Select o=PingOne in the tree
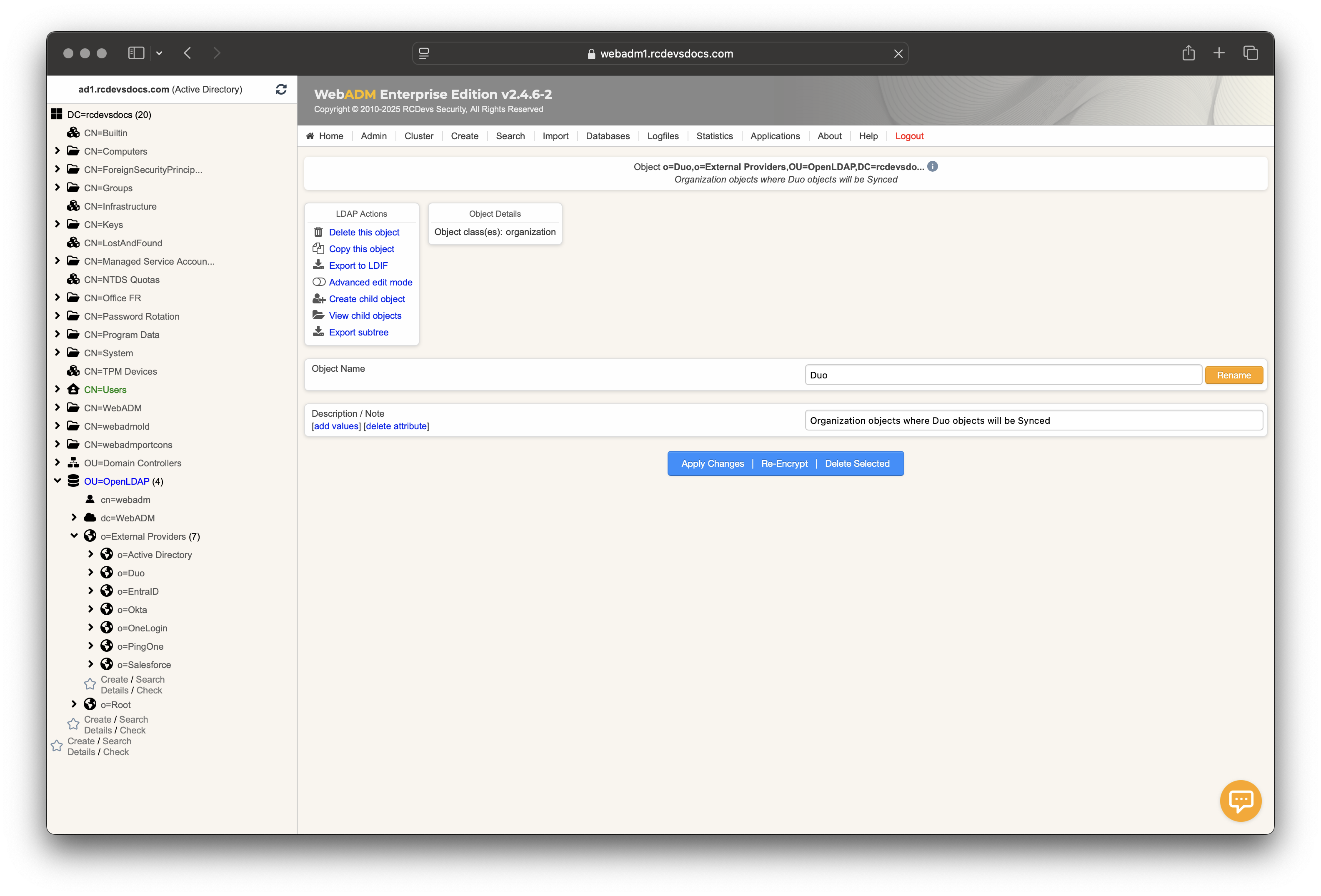 click(140, 646)
